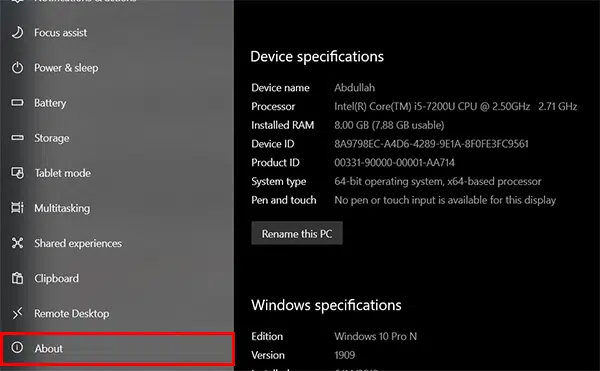Click the Power & sleep power icon
600x371 pixels.
[x=17, y=68]
